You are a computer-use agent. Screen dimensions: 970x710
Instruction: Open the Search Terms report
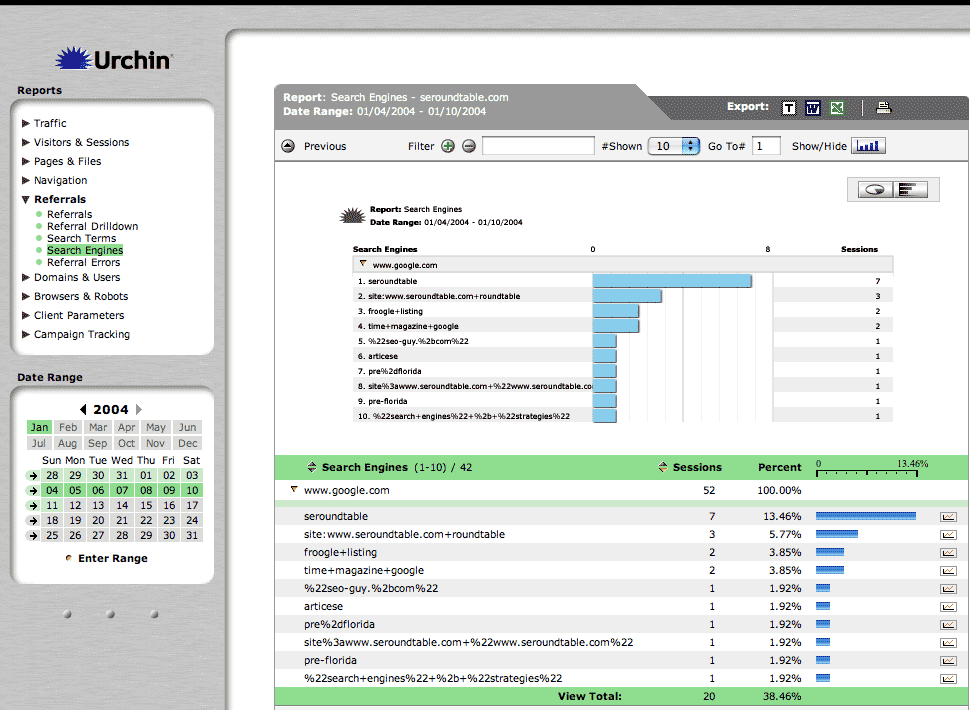click(82, 238)
